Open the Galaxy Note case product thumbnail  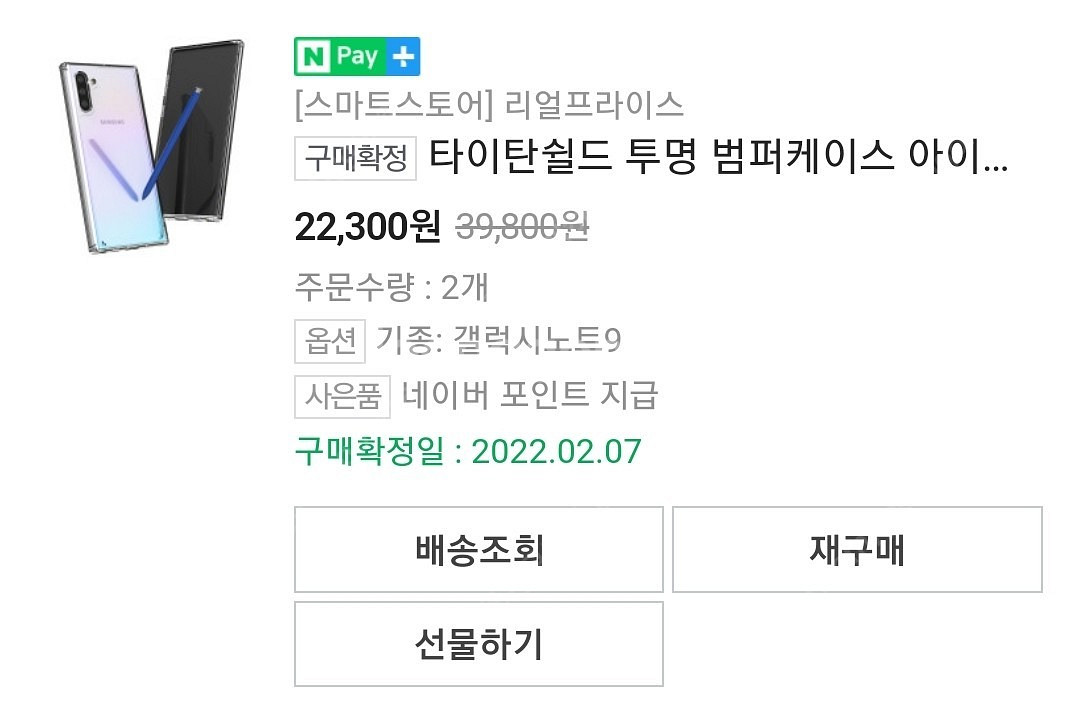pyautogui.click(x=151, y=147)
